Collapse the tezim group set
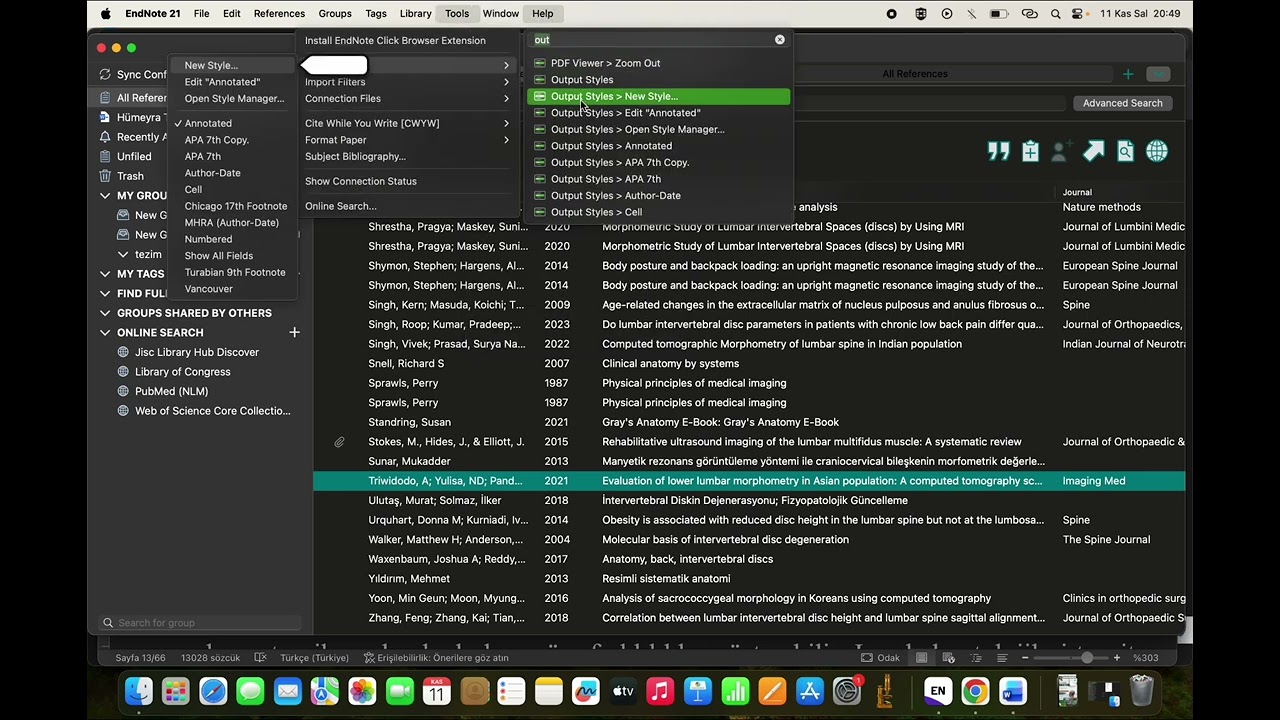 [123, 254]
